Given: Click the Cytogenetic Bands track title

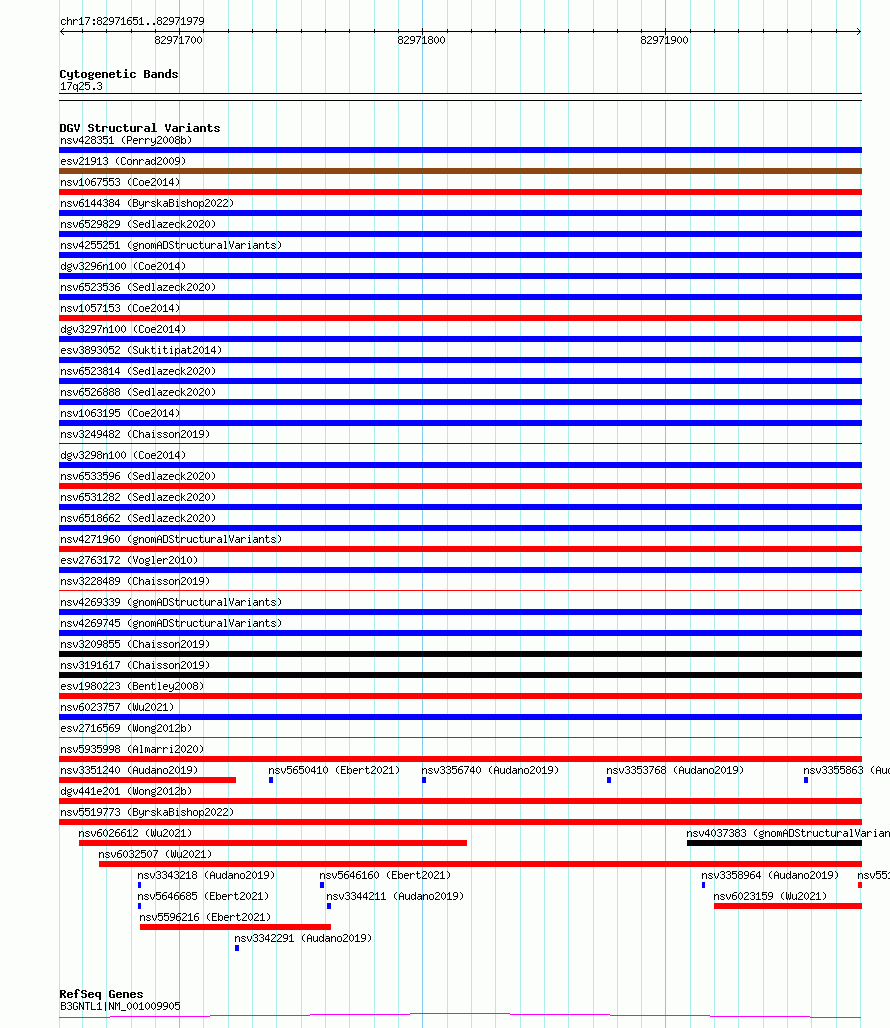Looking at the screenshot, I should [x=119, y=74].
